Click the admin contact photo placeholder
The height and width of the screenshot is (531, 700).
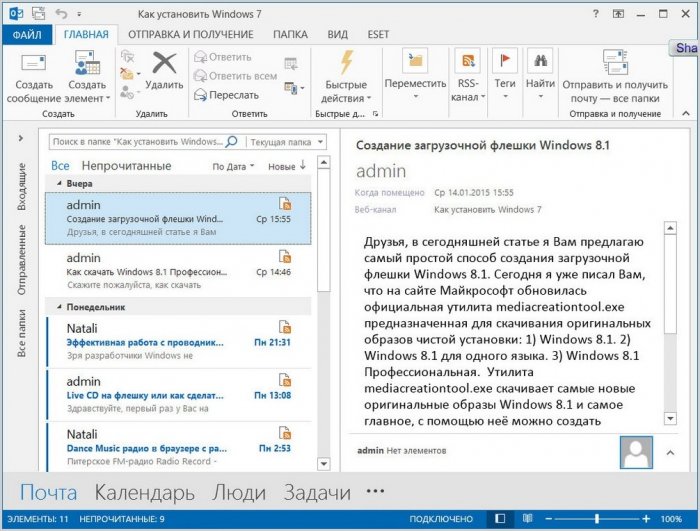pyautogui.click(x=636, y=452)
